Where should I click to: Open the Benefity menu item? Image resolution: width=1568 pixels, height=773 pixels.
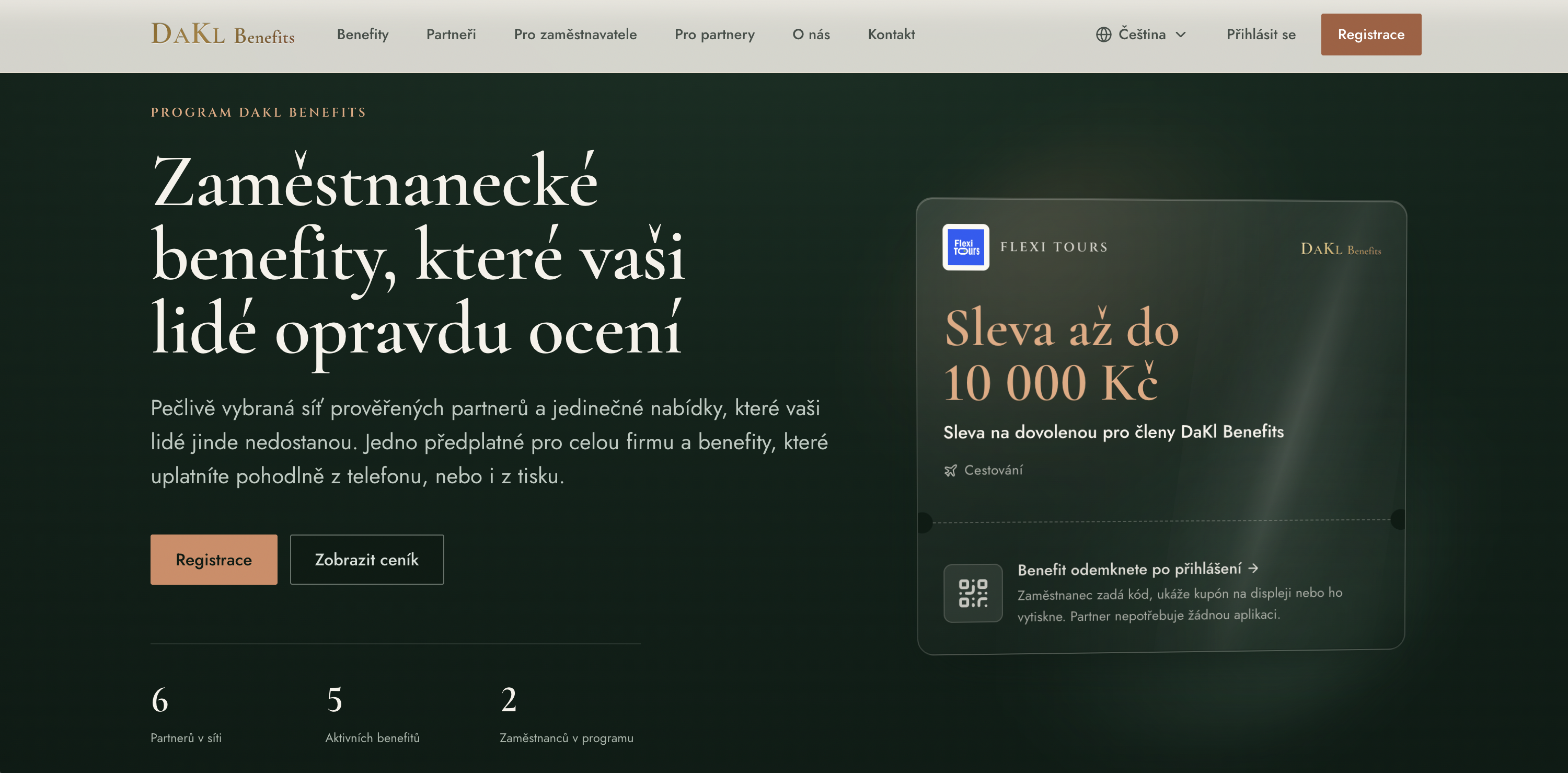(x=363, y=35)
